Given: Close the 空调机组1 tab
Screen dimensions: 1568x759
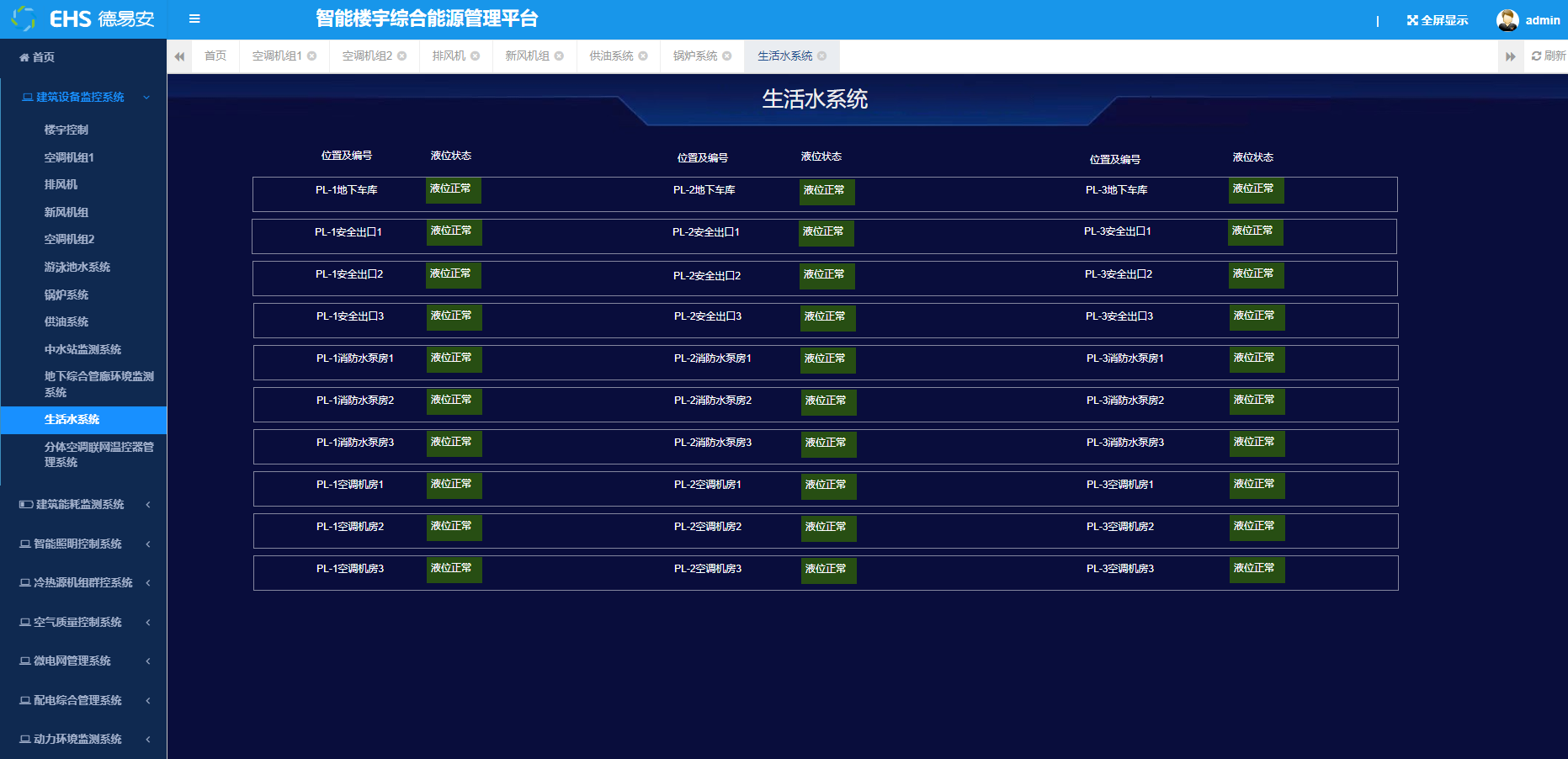Looking at the screenshot, I should (312, 56).
